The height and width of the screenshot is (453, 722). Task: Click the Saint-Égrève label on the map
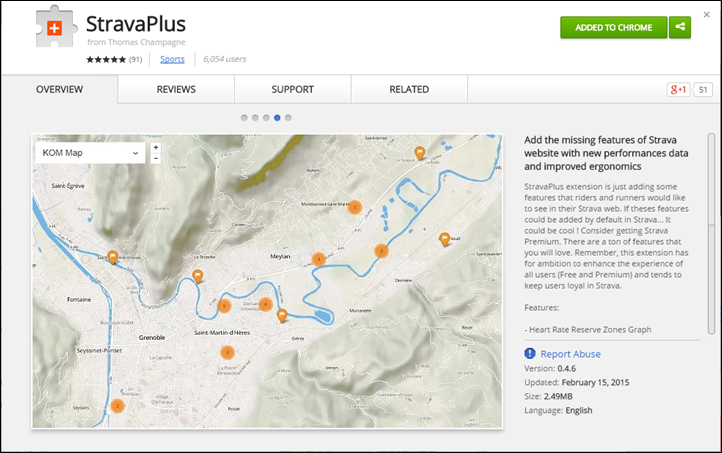click(x=68, y=186)
